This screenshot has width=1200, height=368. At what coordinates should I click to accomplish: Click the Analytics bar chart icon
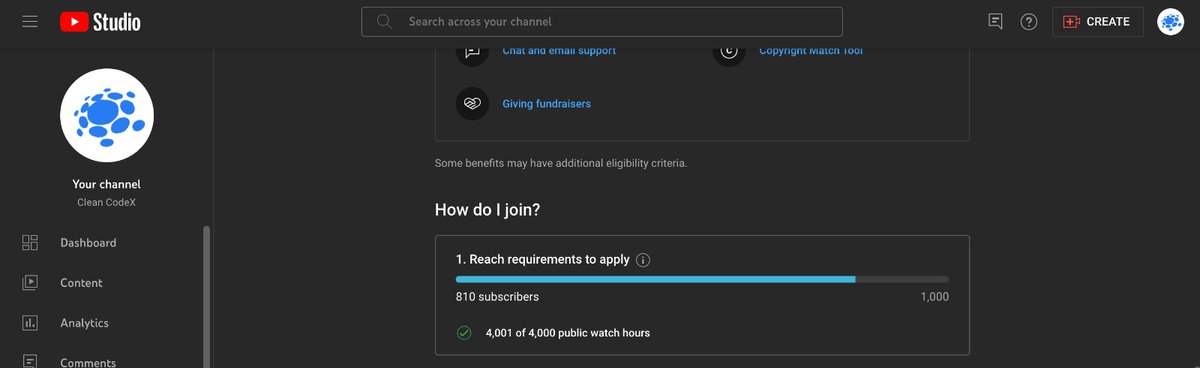[x=30, y=323]
